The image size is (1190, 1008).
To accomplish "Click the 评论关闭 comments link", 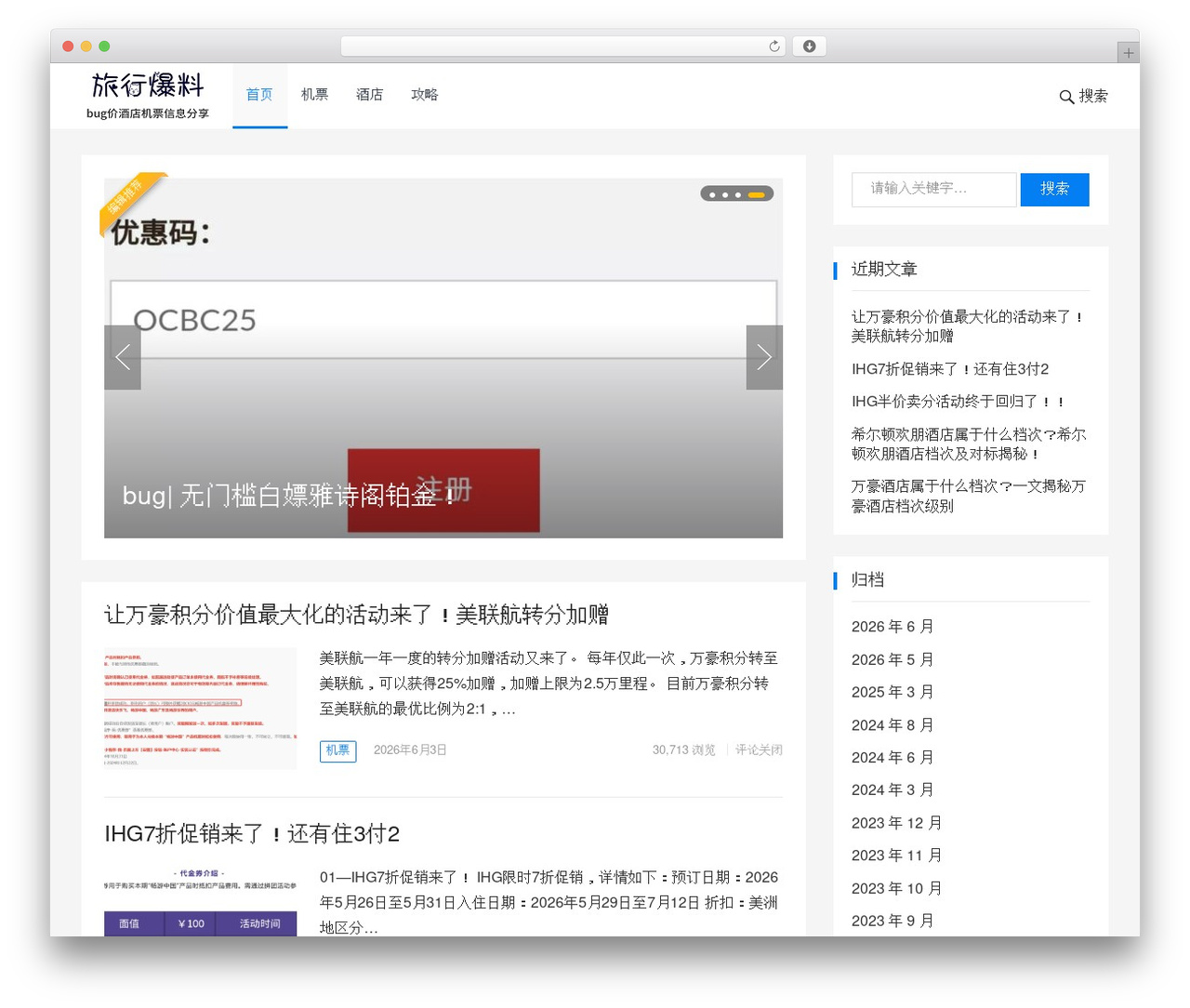I will [759, 750].
